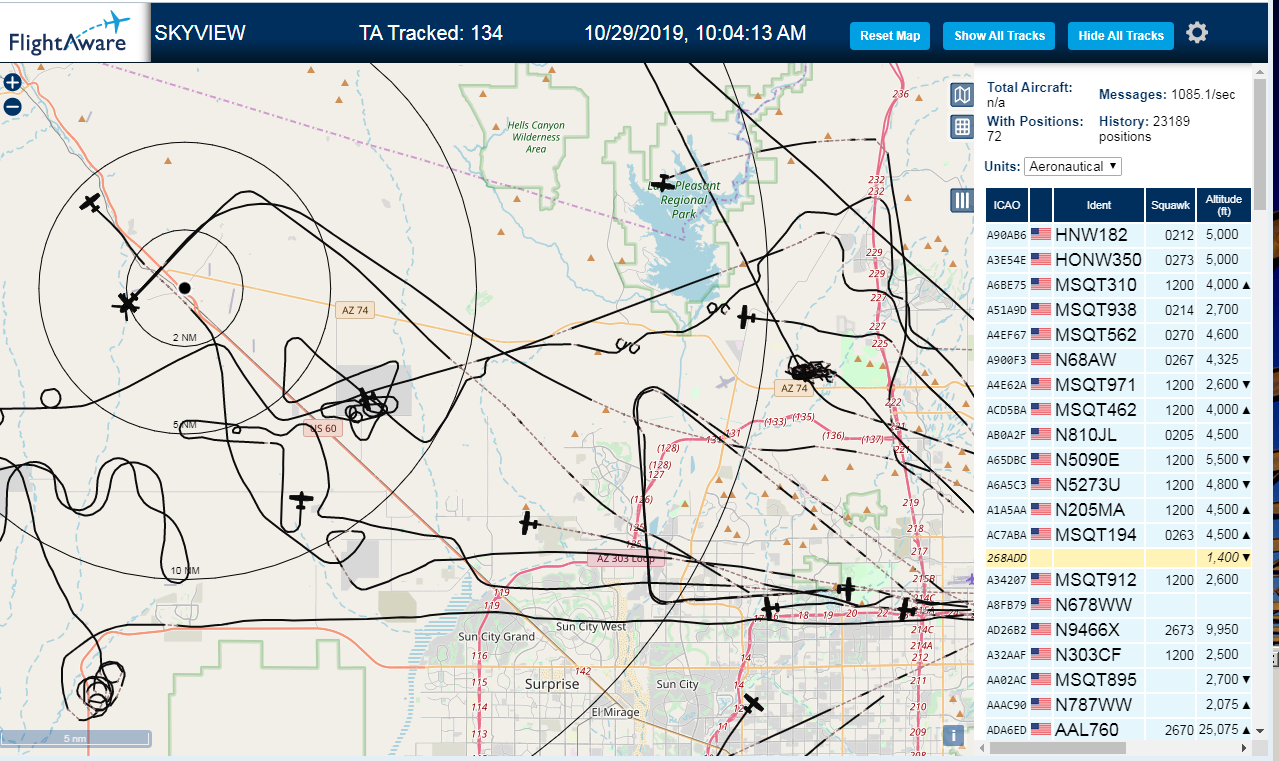This screenshot has height=761, width=1279.
Task: Click the US flag icon beside HNW182
Action: pyautogui.click(x=1041, y=235)
